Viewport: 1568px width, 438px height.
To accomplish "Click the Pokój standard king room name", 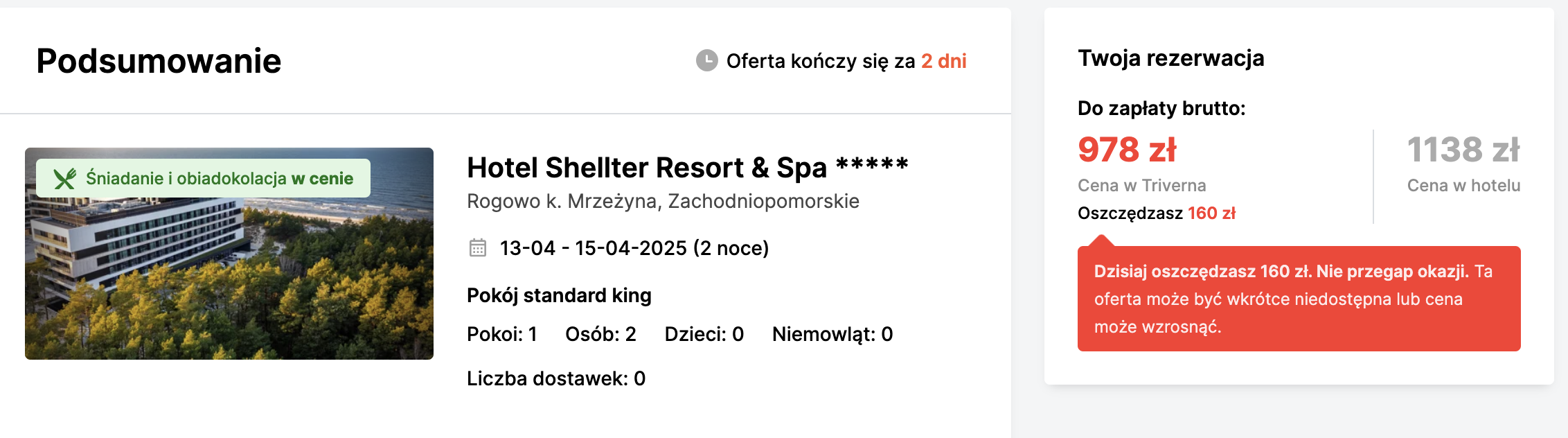I will pyautogui.click(x=559, y=295).
